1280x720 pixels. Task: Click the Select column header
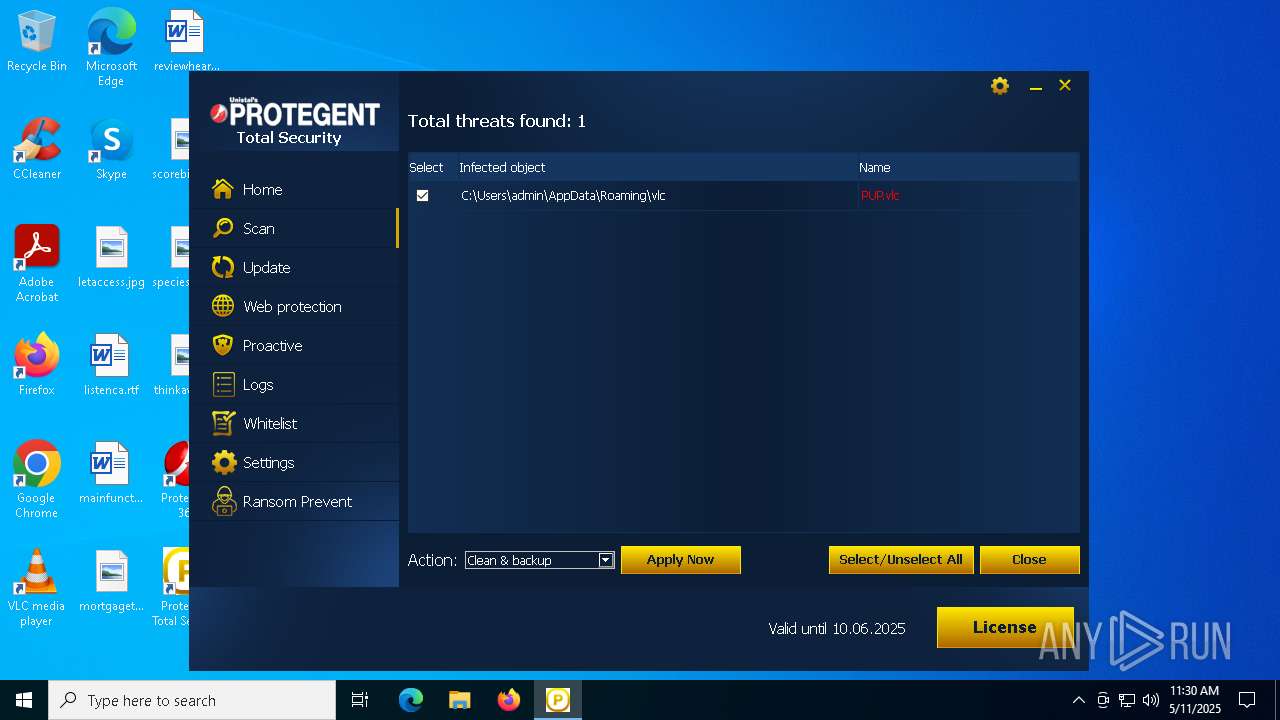[x=426, y=167]
